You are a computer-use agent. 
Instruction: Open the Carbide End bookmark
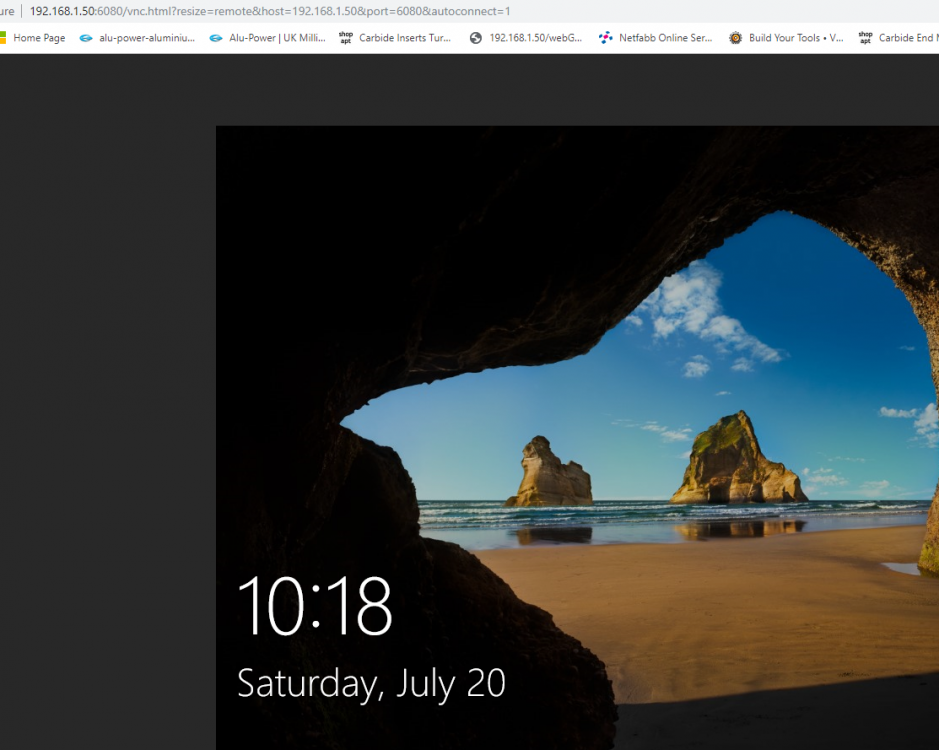click(x=898, y=38)
